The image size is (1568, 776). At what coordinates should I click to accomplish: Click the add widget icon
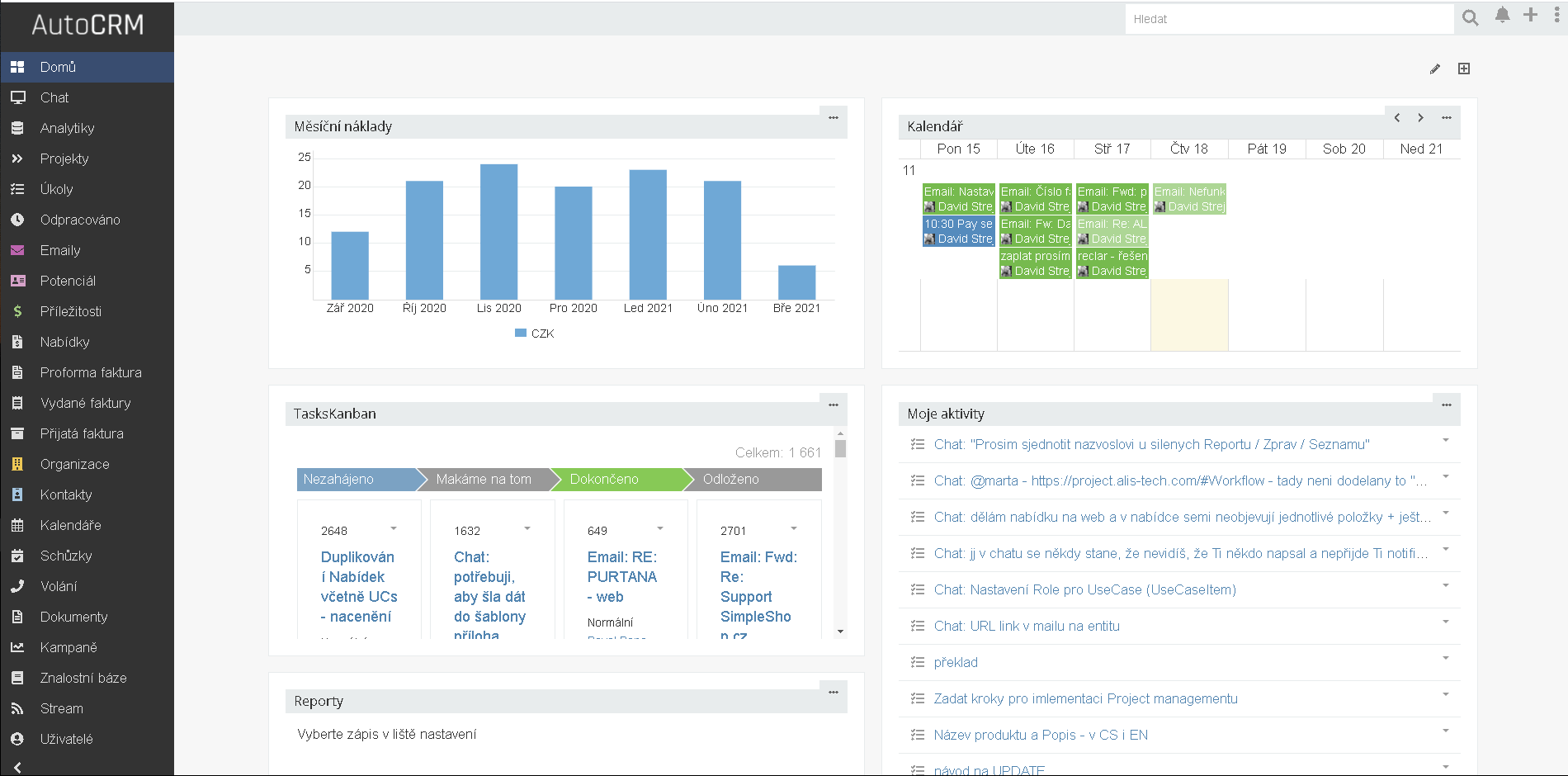[x=1464, y=69]
